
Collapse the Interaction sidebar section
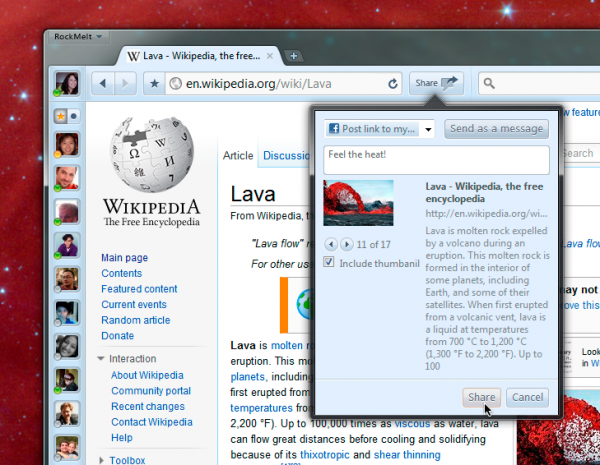101,359
